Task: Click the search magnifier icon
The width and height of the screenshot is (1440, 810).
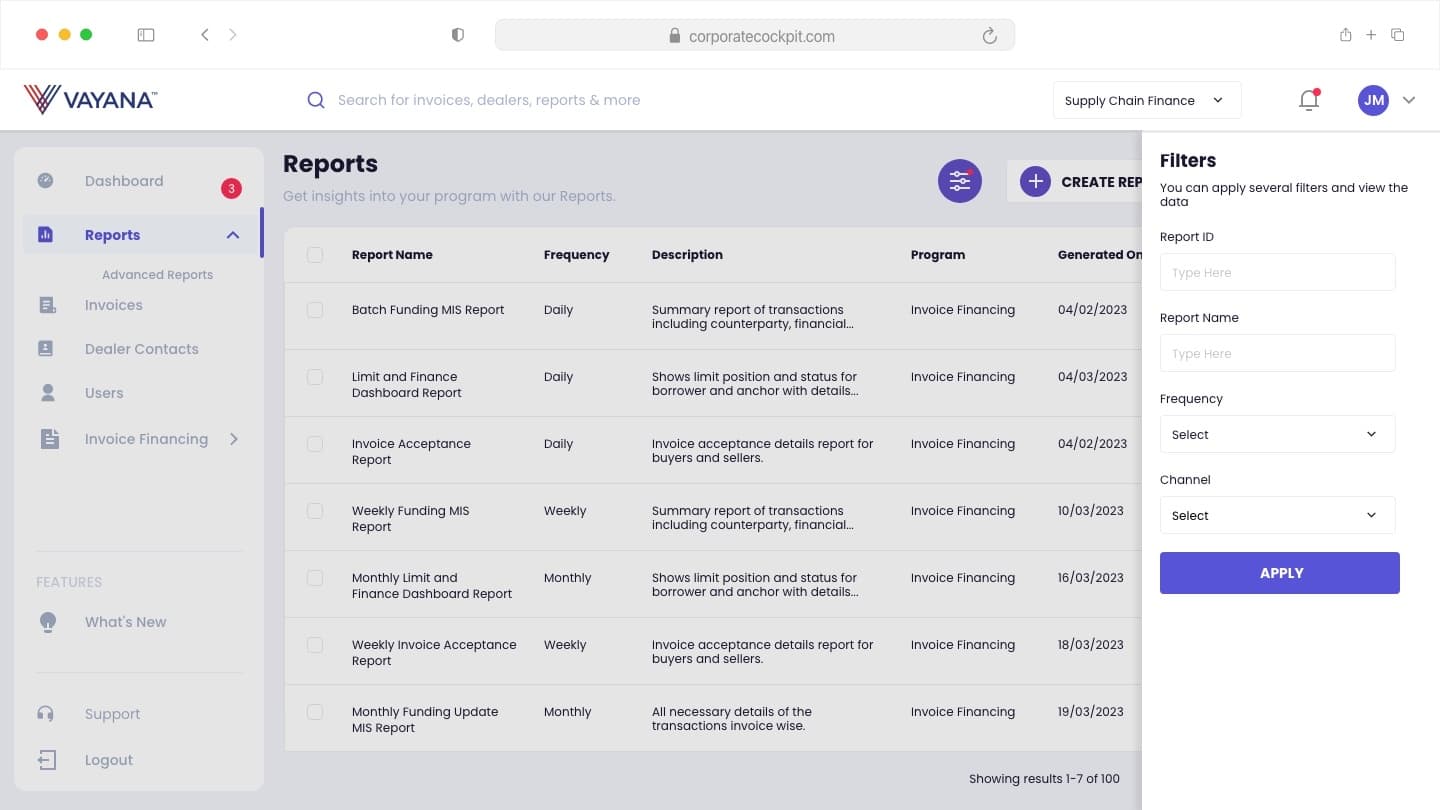Action: 316,100
